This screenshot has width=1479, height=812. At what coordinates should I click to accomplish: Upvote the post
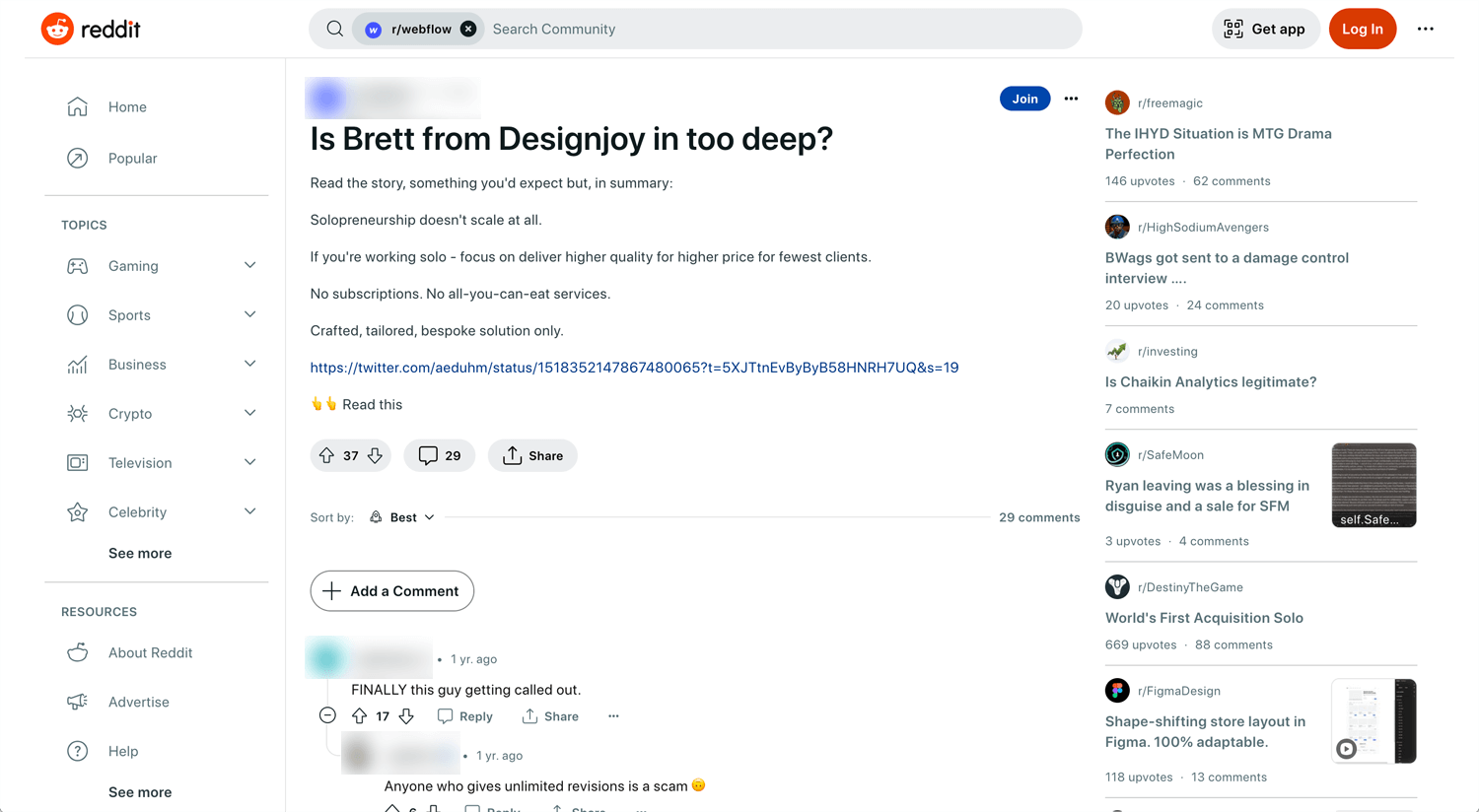pyautogui.click(x=326, y=455)
